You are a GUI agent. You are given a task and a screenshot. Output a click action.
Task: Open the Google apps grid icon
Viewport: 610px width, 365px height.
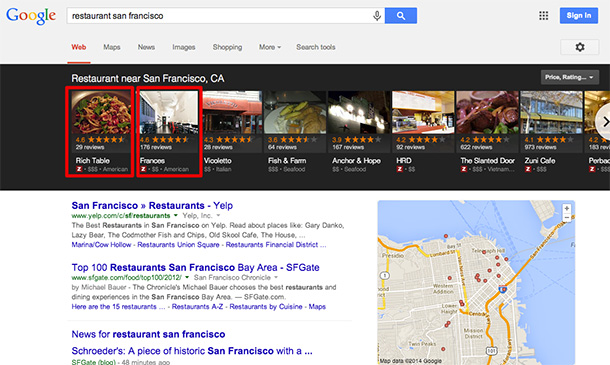tap(543, 16)
